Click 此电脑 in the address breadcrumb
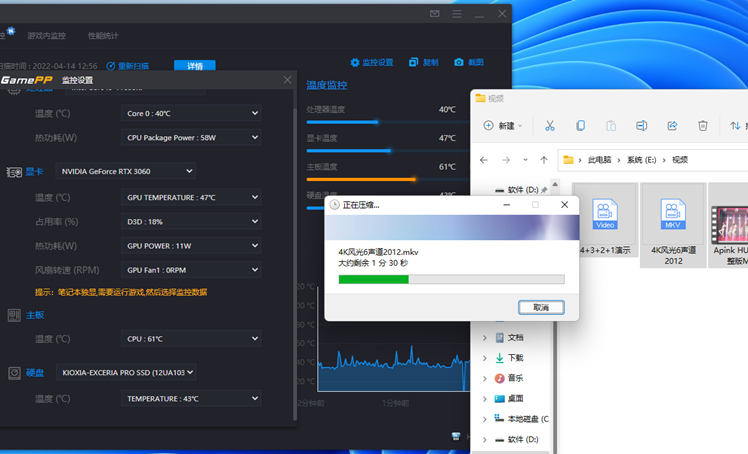This screenshot has width=748, height=454. (x=599, y=160)
